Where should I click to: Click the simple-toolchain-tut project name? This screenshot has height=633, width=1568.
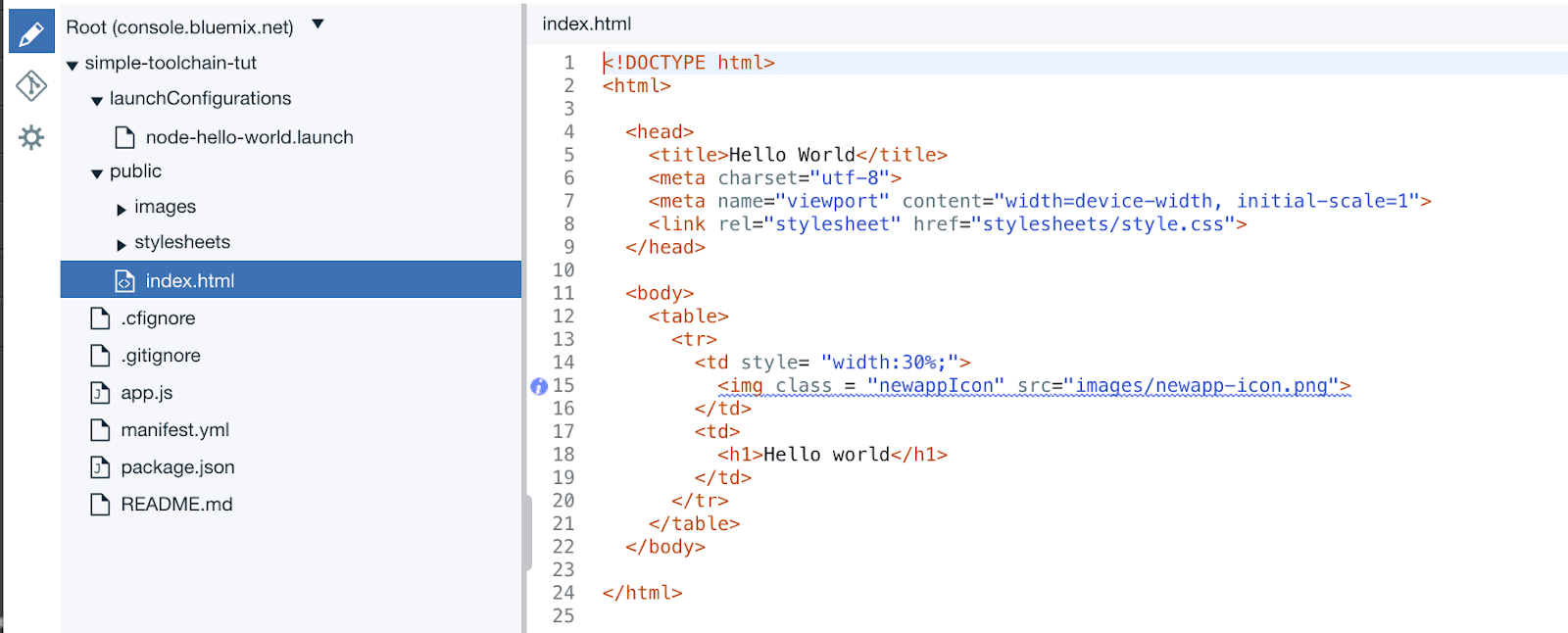(x=171, y=63)
